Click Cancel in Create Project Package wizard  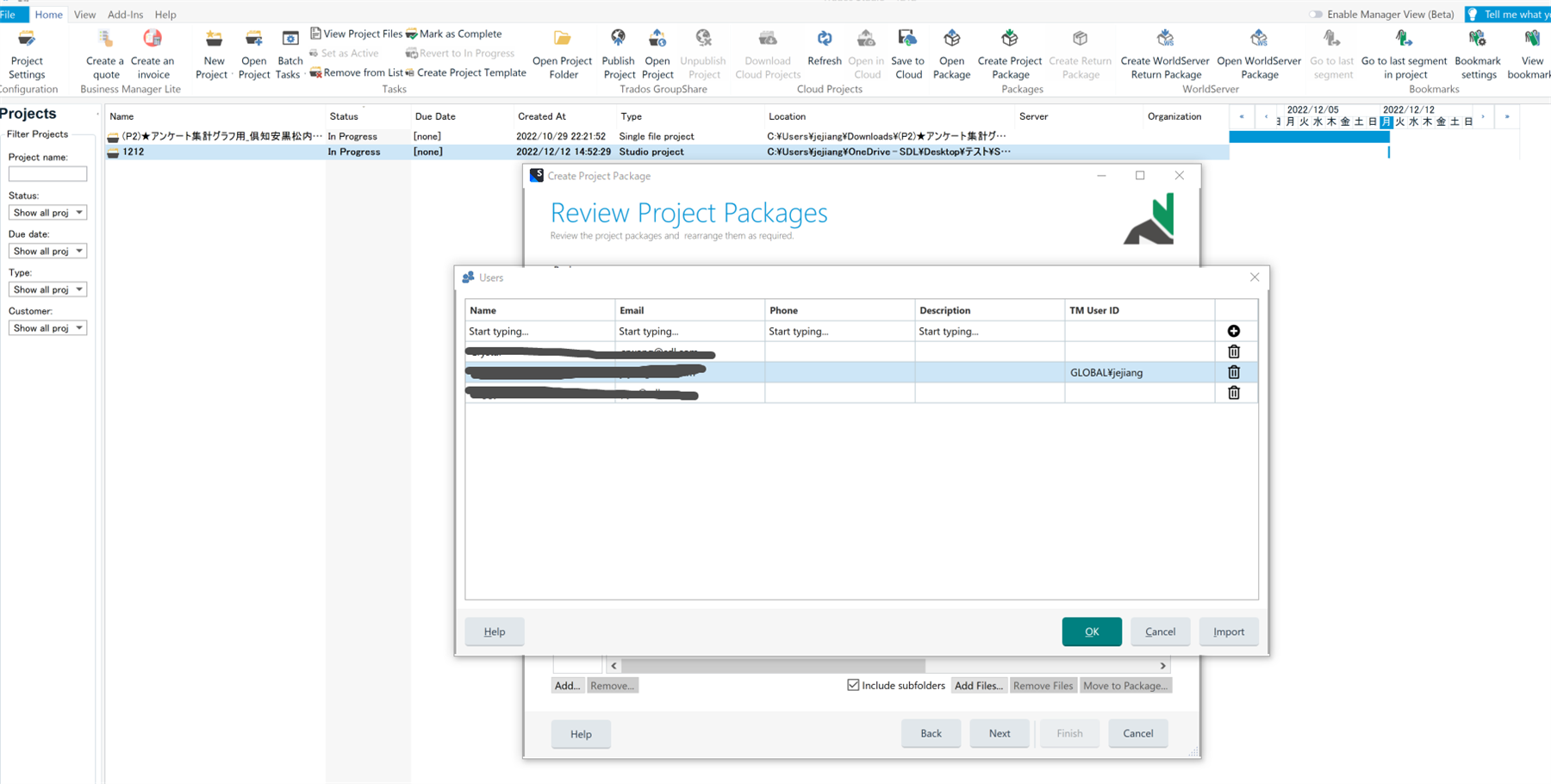[x=1137, y=733]
